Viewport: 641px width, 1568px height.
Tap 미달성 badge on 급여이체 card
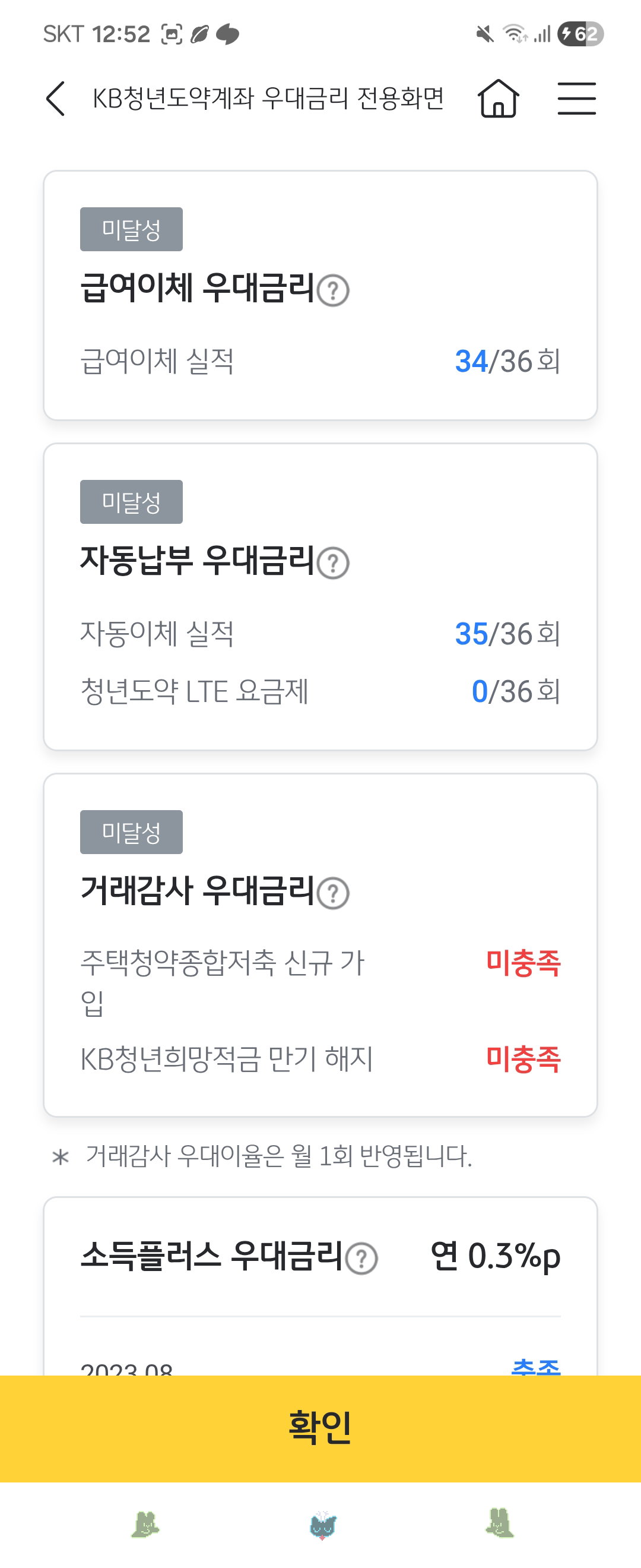pos(131,229)
